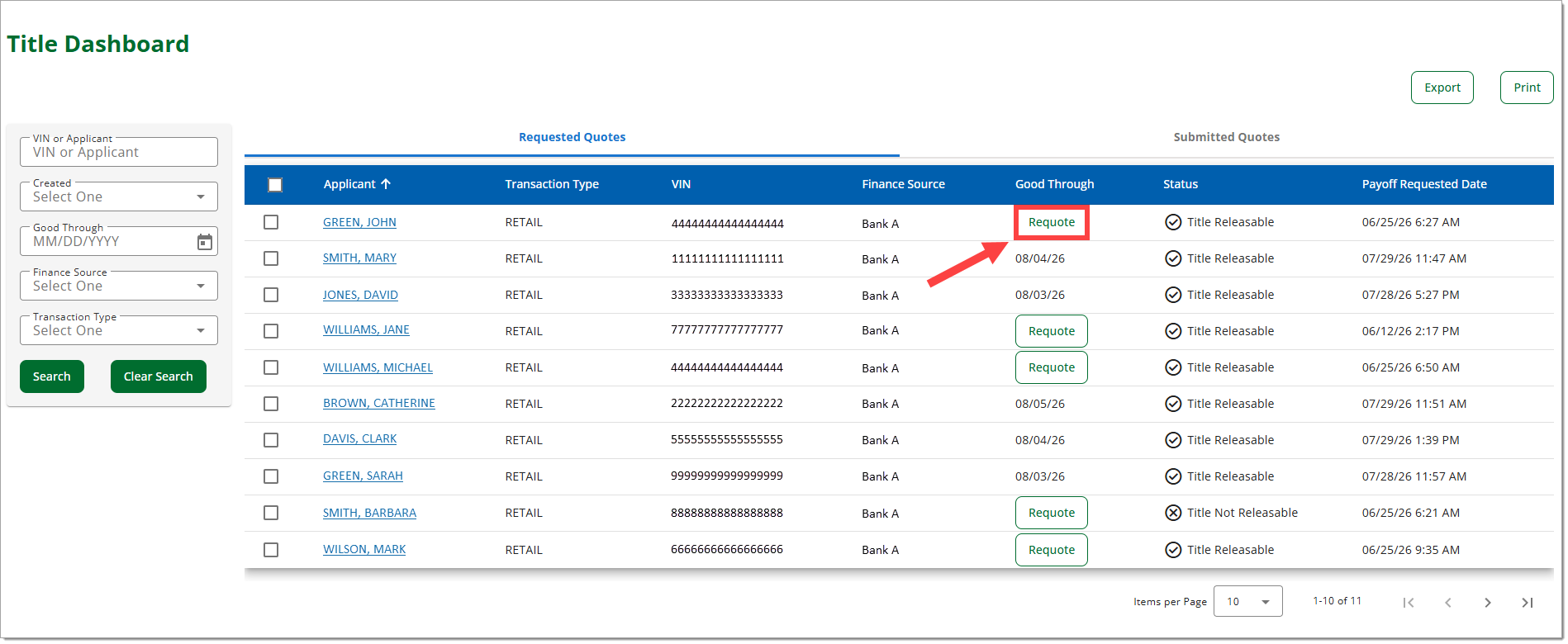
Task: Sort by Status column header
Action: pos(1181,184)
